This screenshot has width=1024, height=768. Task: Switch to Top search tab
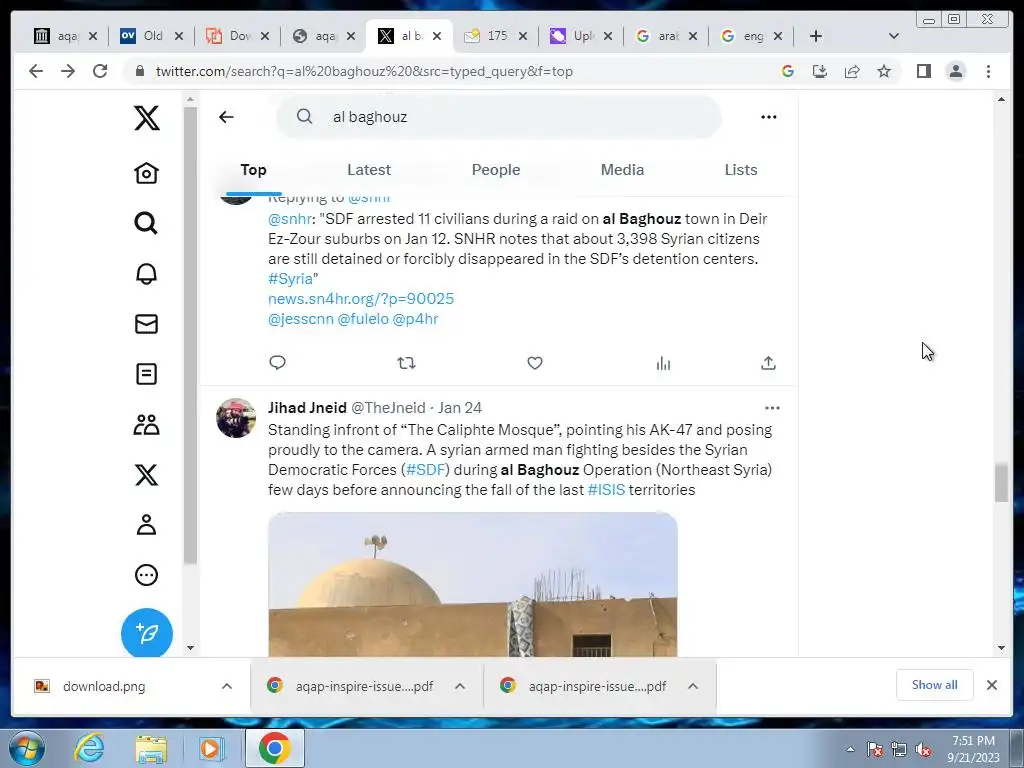[253, 170]
